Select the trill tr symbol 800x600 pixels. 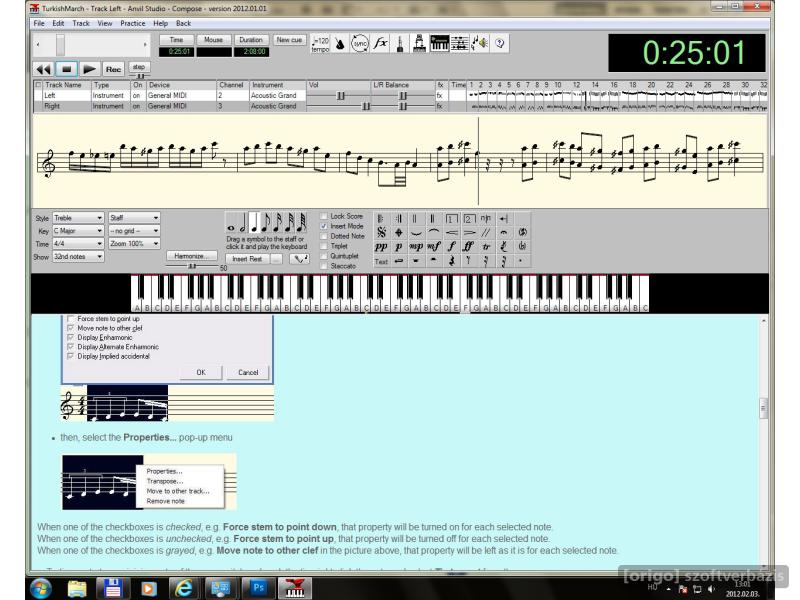[486, 246]
